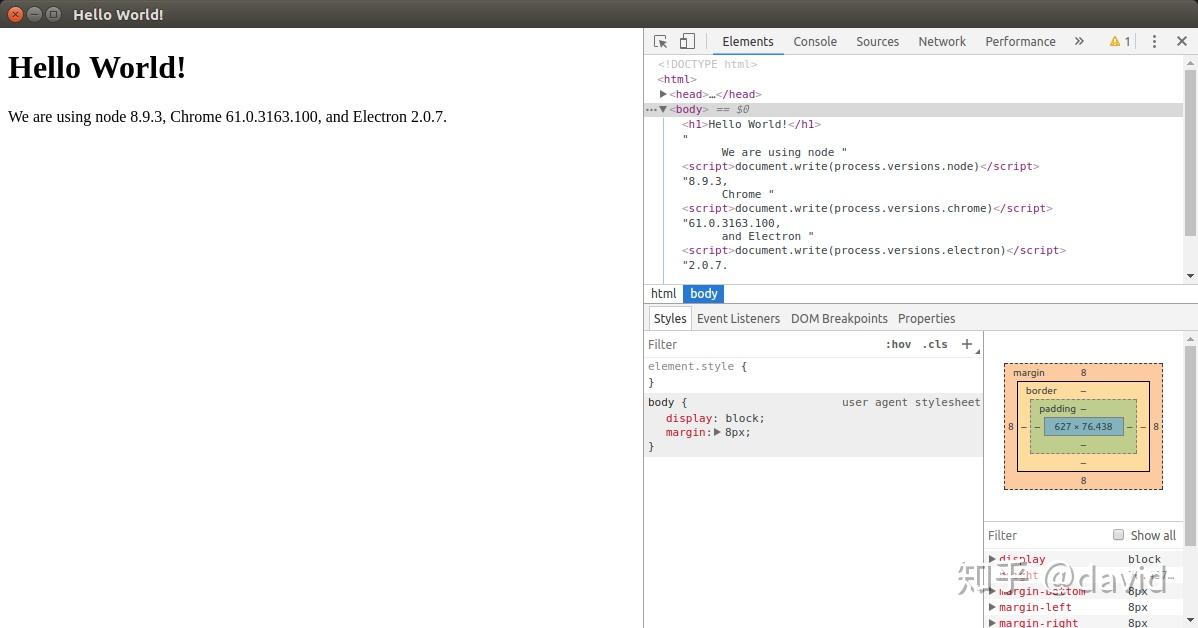Close the DevTools panel
Image resolution: width=1198 pixels, height=628 pixels.
1181,41
